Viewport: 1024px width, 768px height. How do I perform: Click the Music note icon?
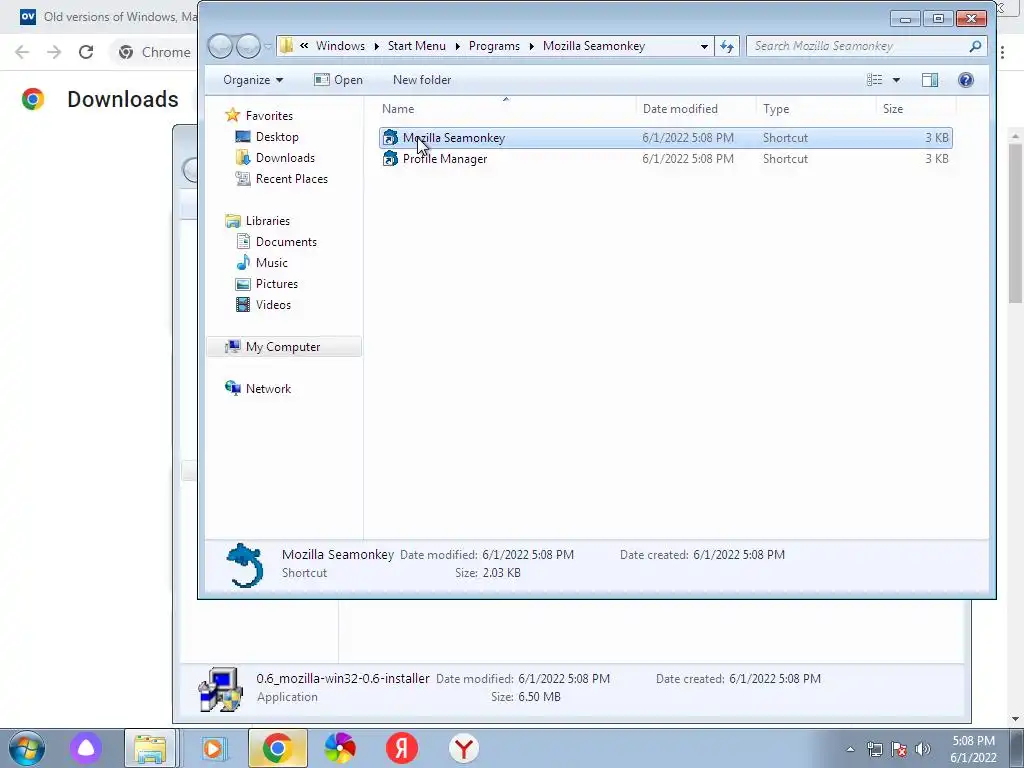point(243,263)
